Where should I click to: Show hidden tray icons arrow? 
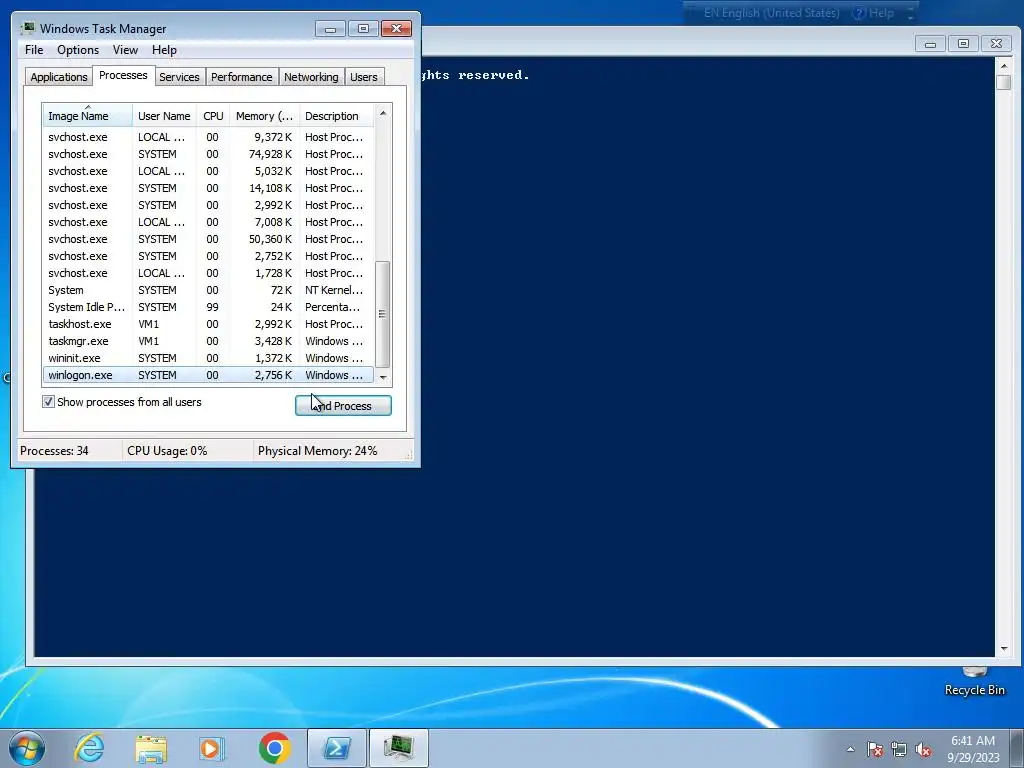click(850, 749)
